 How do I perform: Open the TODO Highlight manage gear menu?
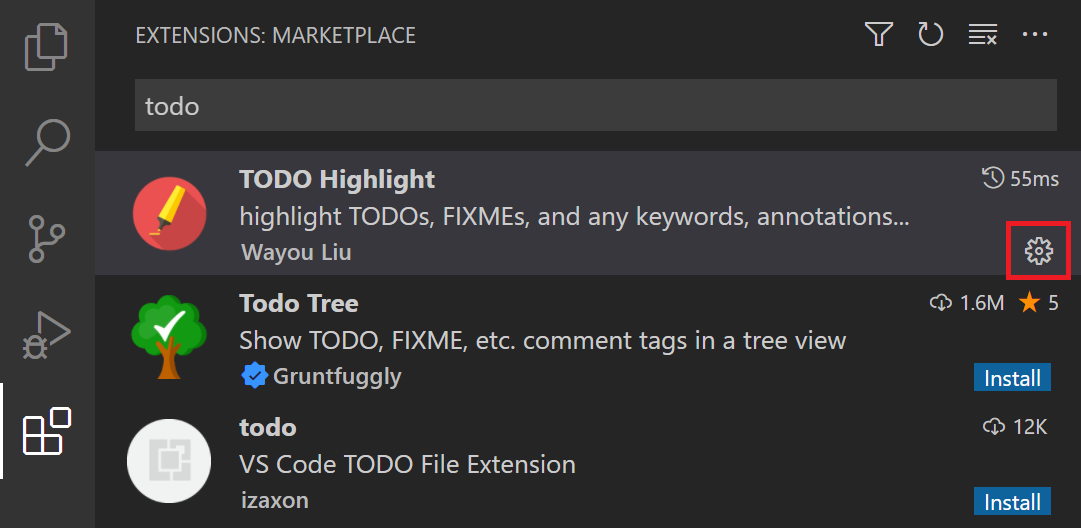pos(1039,251)
